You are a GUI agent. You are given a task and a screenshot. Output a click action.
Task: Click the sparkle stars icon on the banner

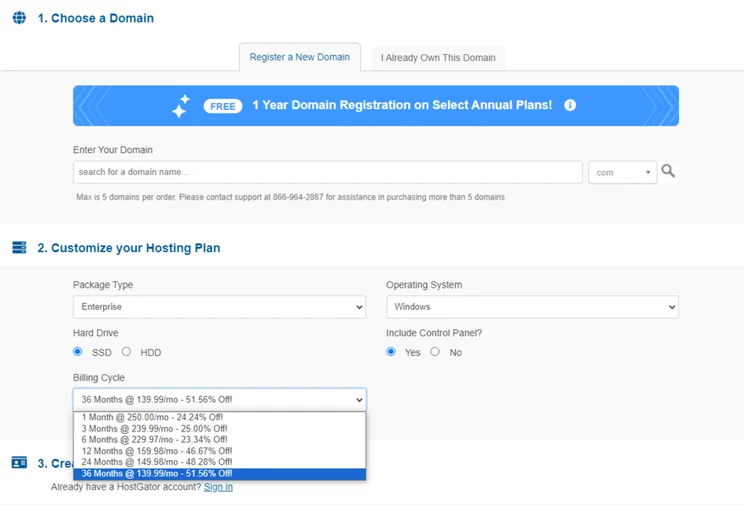(x=181, y=106)
